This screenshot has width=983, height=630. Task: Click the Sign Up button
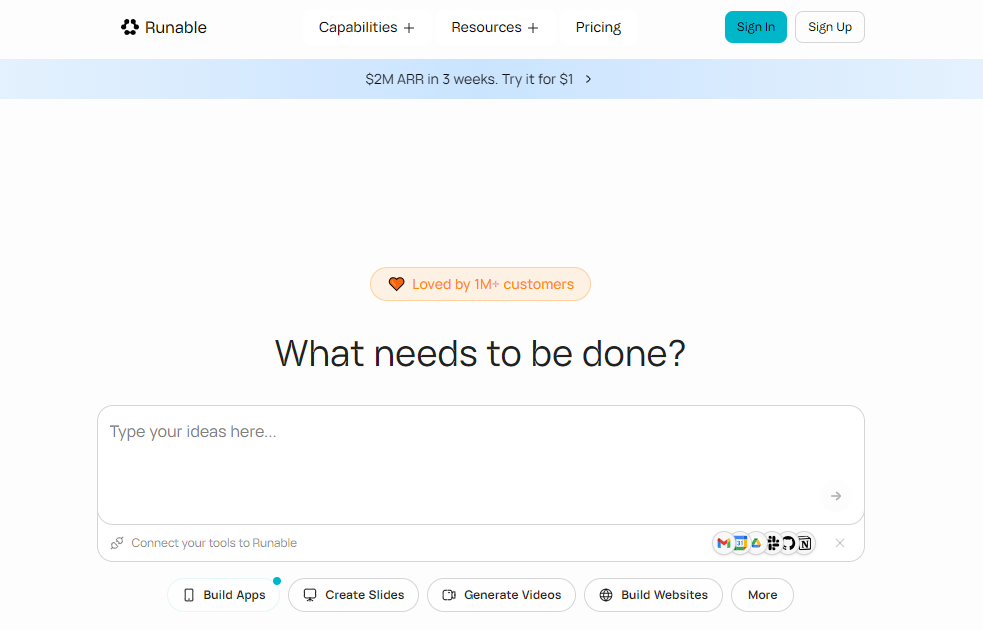click(829, 27)
